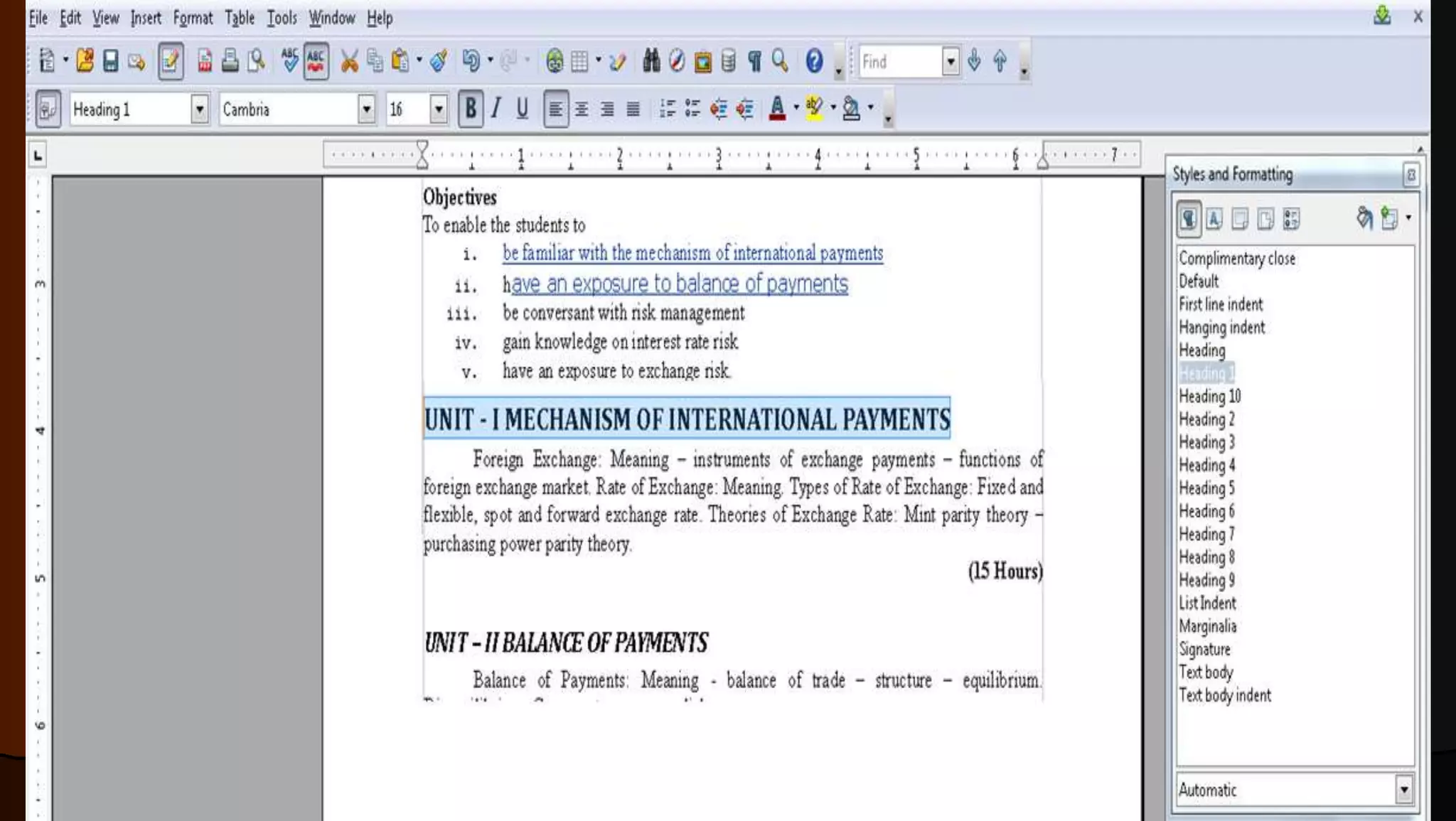Click the Undo arrow icon
The image size is (1456, 821).
[x=470, y=61]
